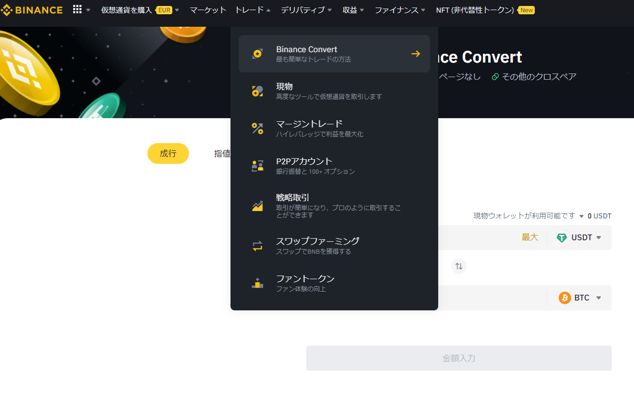Screen dimensions: 634x399
Task: Select 現物 in trade menu
Action: point(334,91)
